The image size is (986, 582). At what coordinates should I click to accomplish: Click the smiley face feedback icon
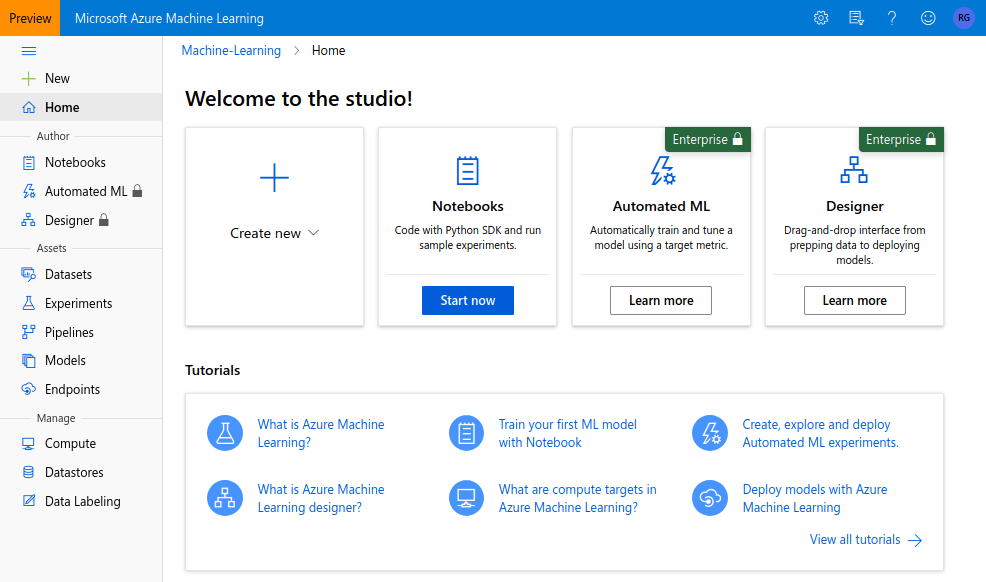click(928, 18)
